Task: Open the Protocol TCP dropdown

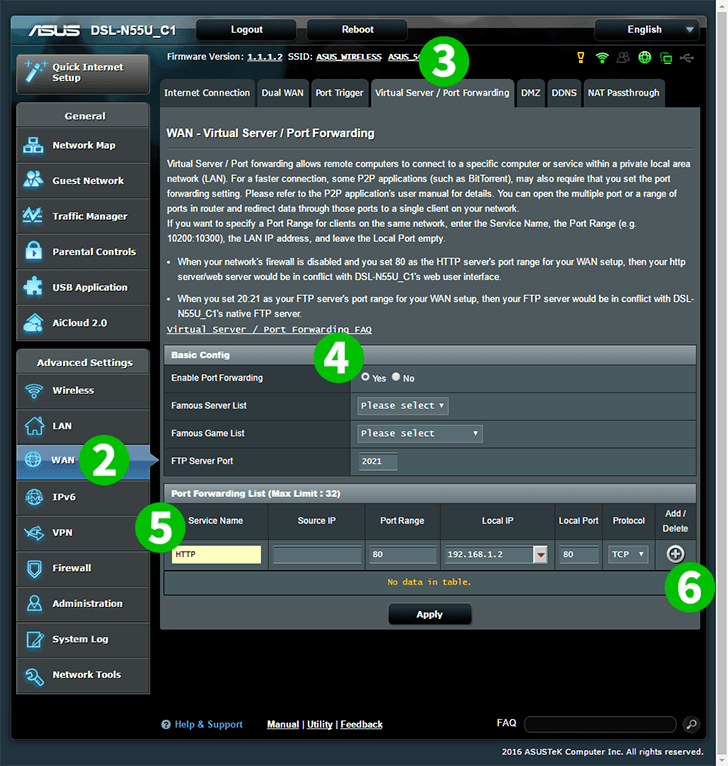Action: click(628, 554)
